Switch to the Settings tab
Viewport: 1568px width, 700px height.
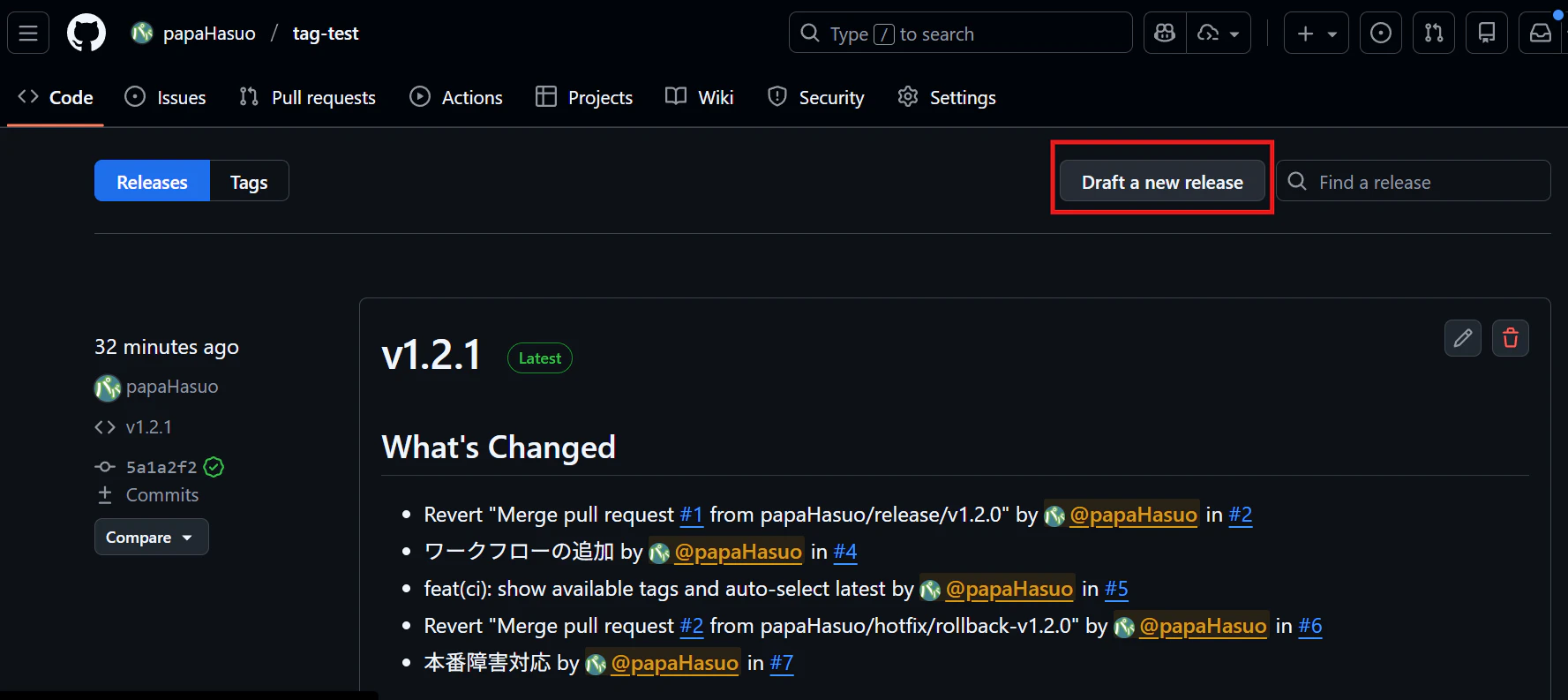[x=947, y=97]
